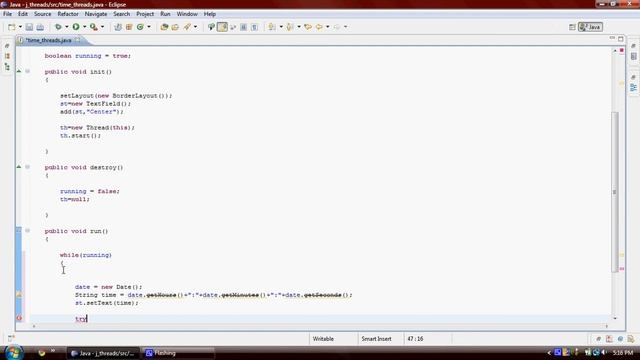The height and width of the screenshot is (360, 640).
Task: Click the Open Perspective icon
Action: pos(572,27)
